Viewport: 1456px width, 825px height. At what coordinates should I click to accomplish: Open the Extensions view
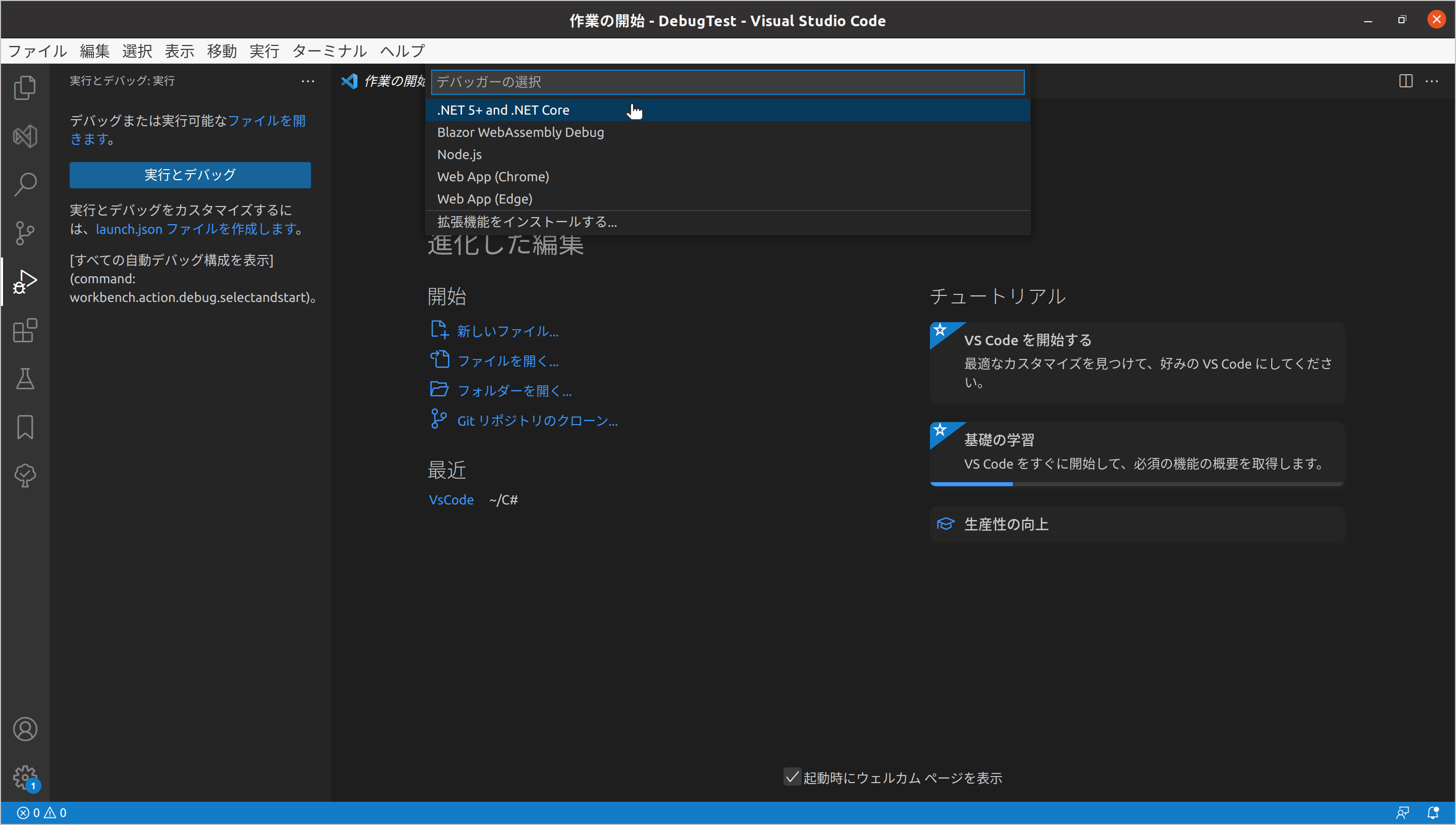24,330
